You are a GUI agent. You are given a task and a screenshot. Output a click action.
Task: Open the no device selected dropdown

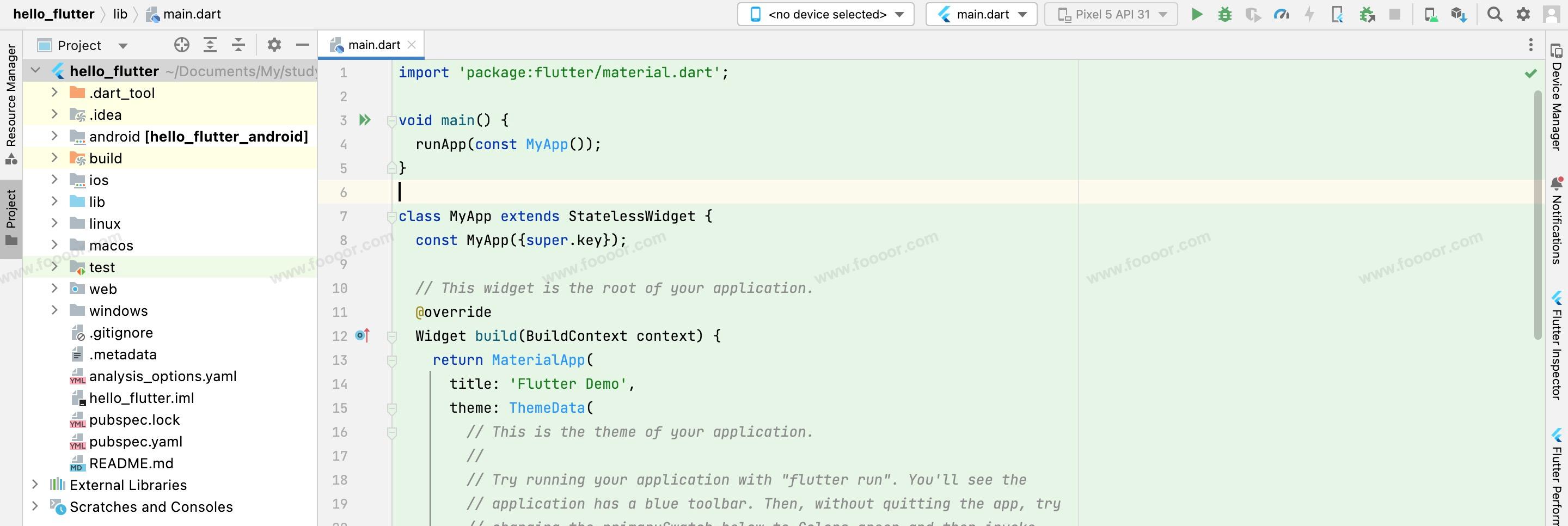tap(825, 15)
